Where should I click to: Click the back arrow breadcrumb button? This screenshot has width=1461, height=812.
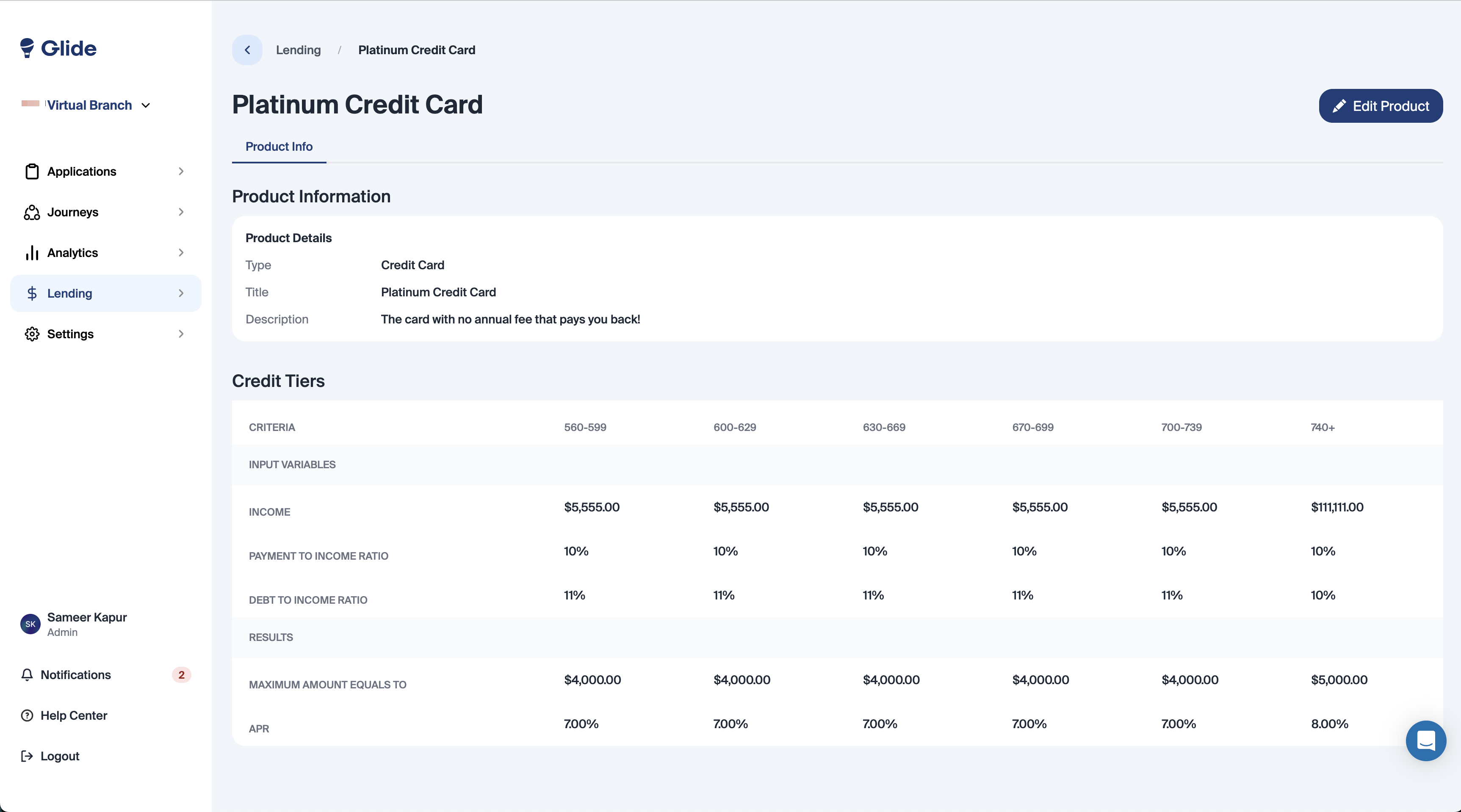(x=247, y=50)
